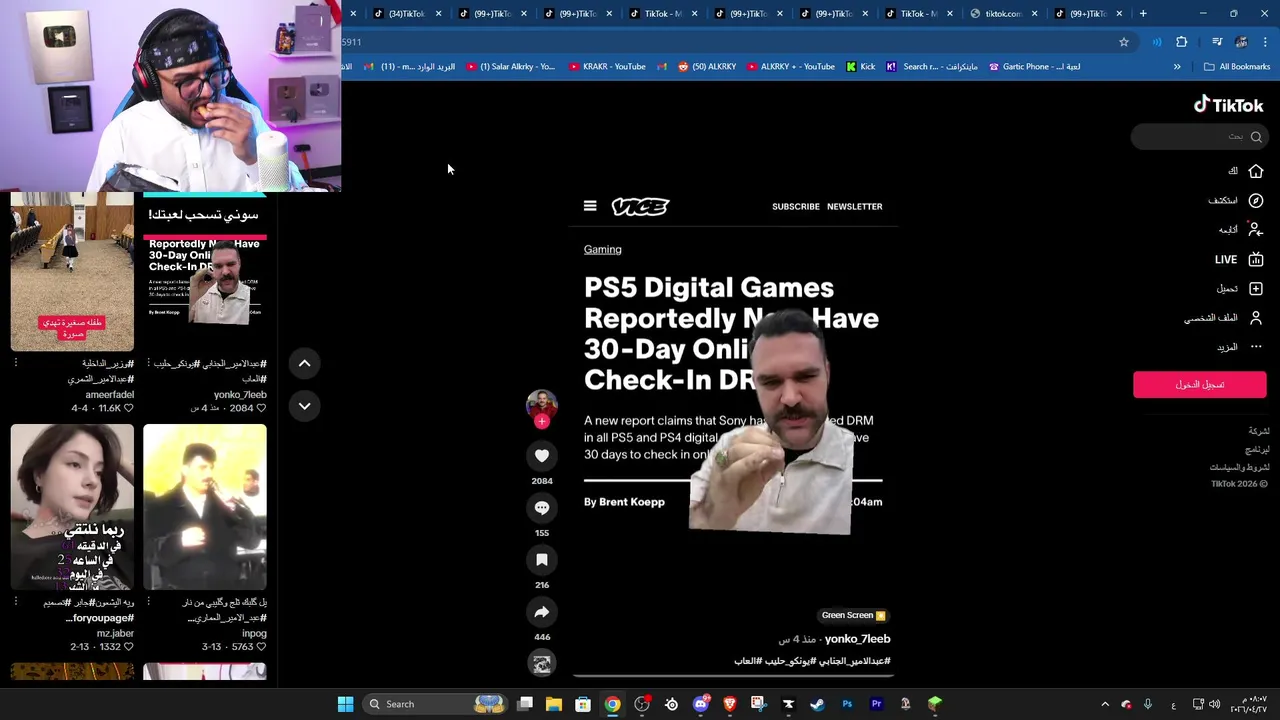Open the media control icon in the browser toolbar
This screenshot has width=1280, height=720.
click(x=1217, y=42)
